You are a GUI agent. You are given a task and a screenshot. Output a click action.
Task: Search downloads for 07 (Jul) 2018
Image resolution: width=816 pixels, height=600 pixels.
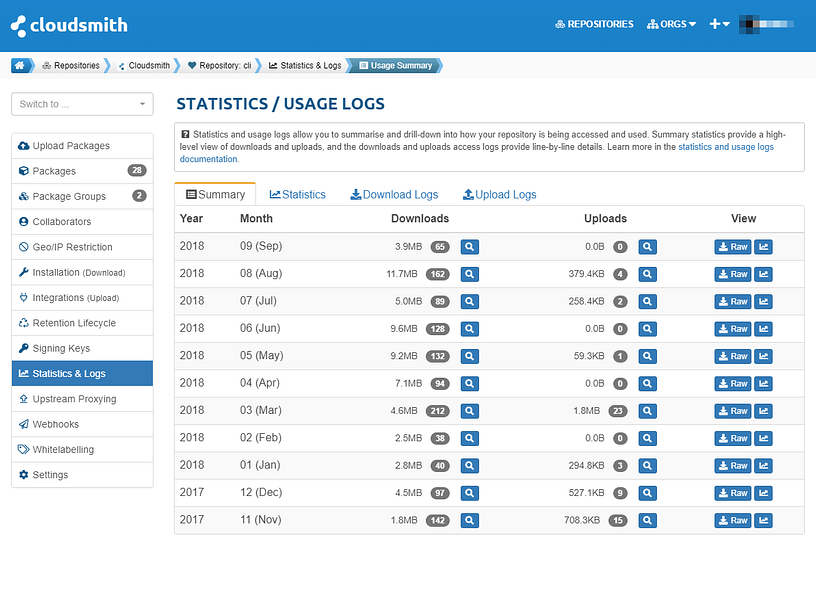pos(469,301)
